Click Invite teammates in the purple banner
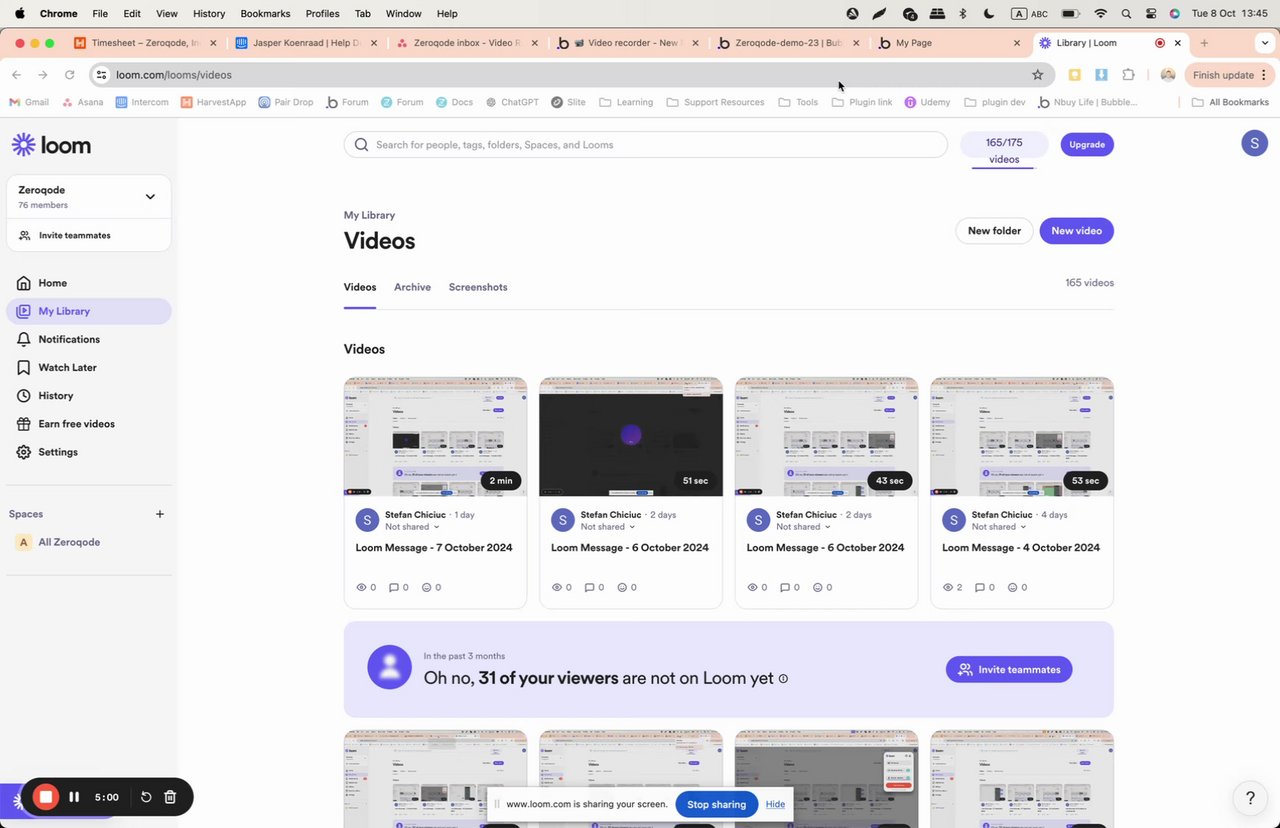Viewport: 1280px width, 828px height. [1009, 670]
